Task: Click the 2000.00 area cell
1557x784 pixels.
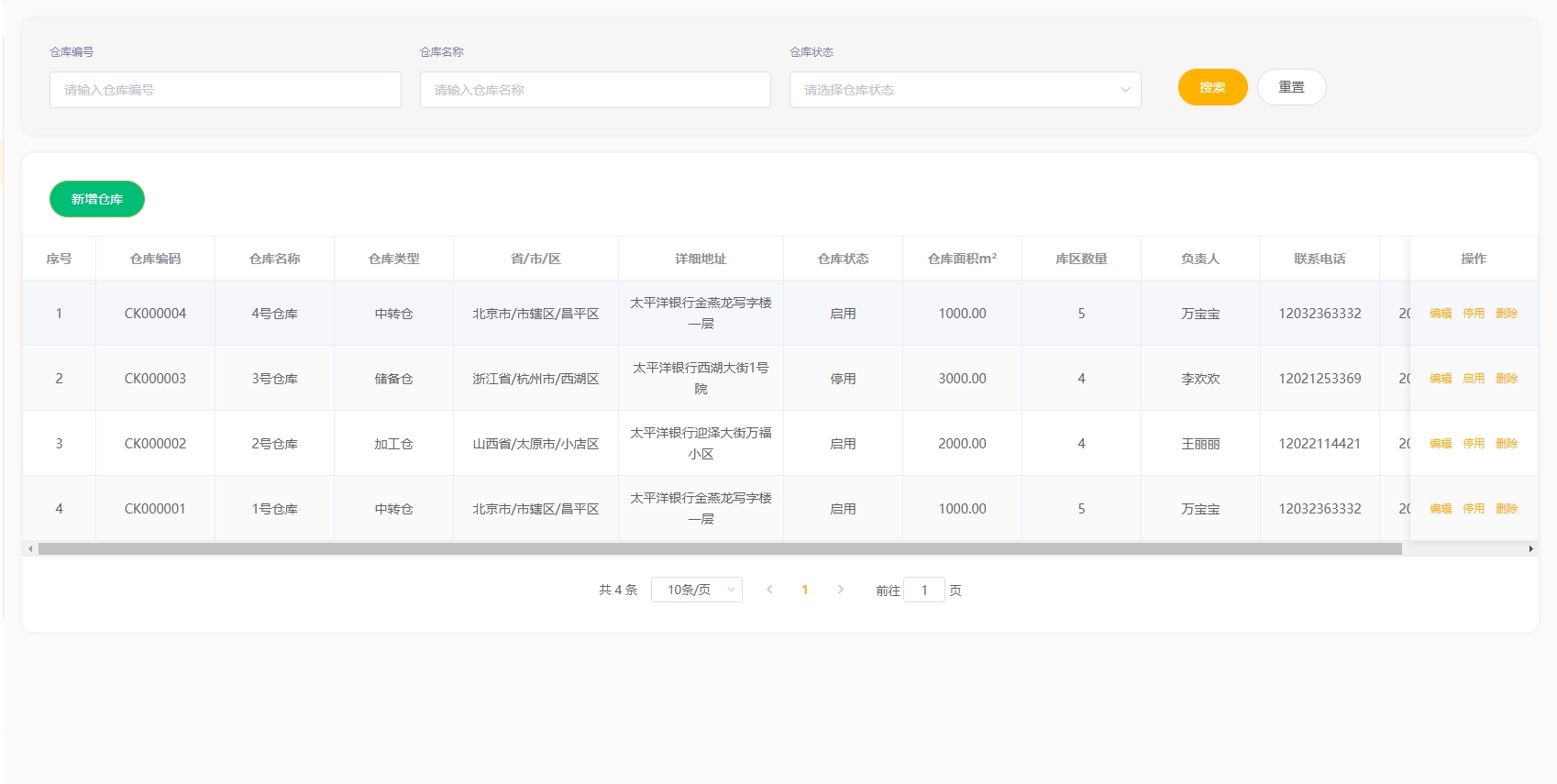Action: (962, 444)
